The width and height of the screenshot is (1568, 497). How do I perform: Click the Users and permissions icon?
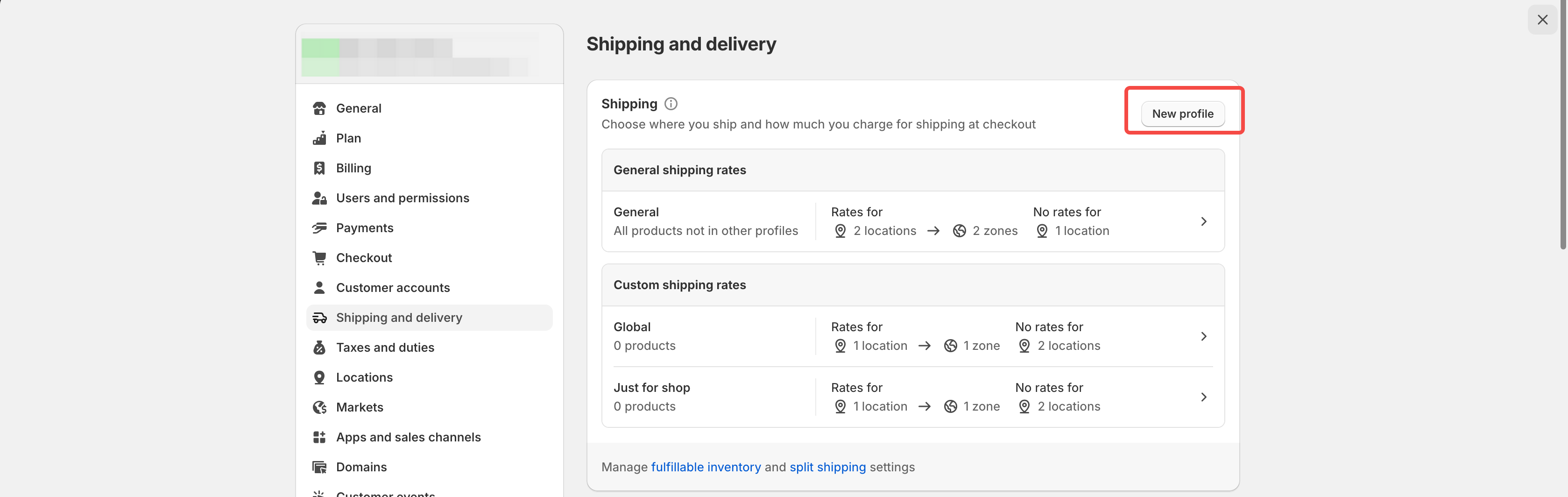(x=319, y=198)
